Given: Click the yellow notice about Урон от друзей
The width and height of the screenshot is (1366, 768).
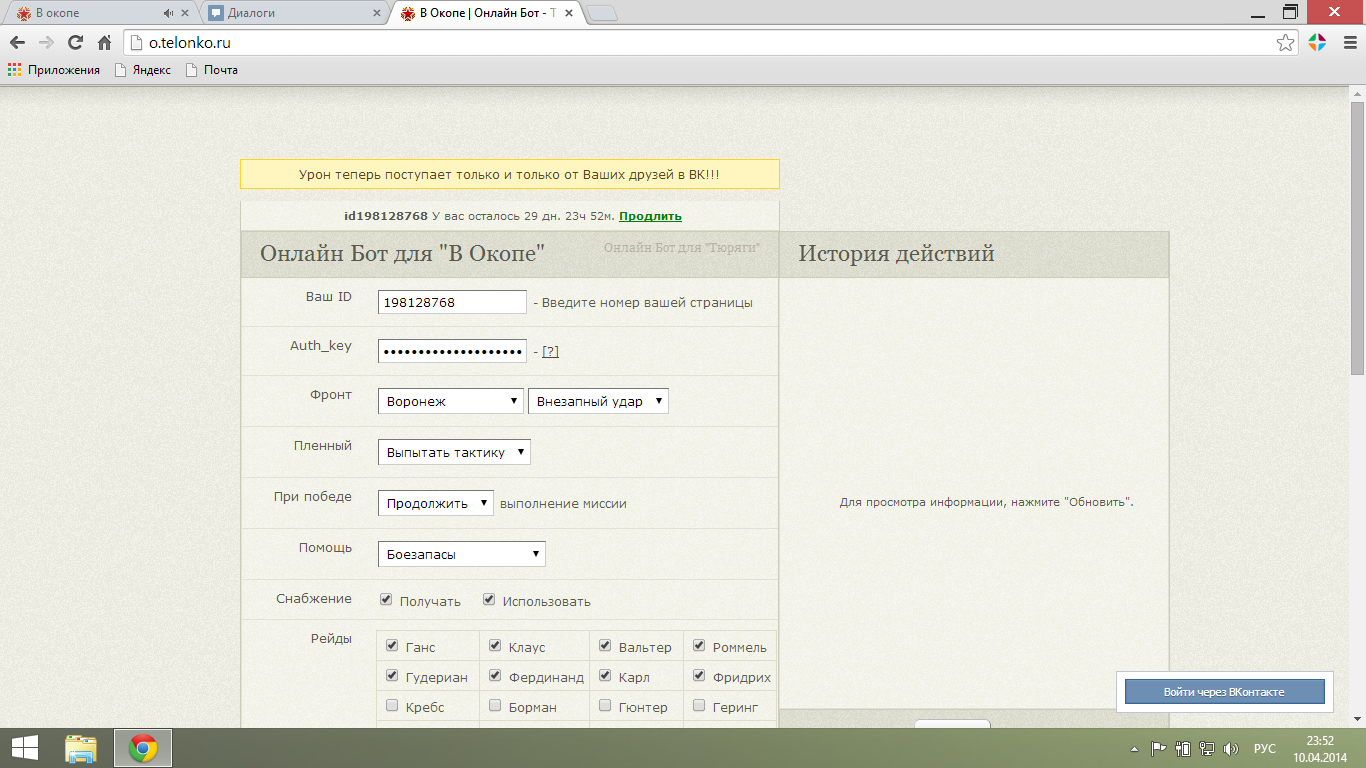Looking at the screenshot, I should [x=509, y=174].
